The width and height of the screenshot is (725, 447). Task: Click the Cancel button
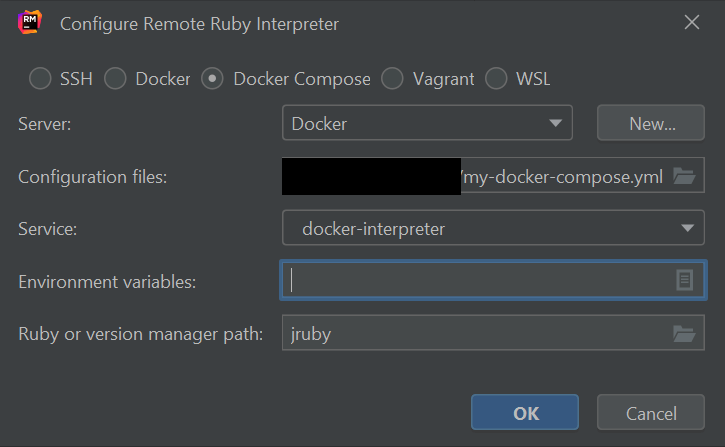pyautogui.click(x=651, y=413)
